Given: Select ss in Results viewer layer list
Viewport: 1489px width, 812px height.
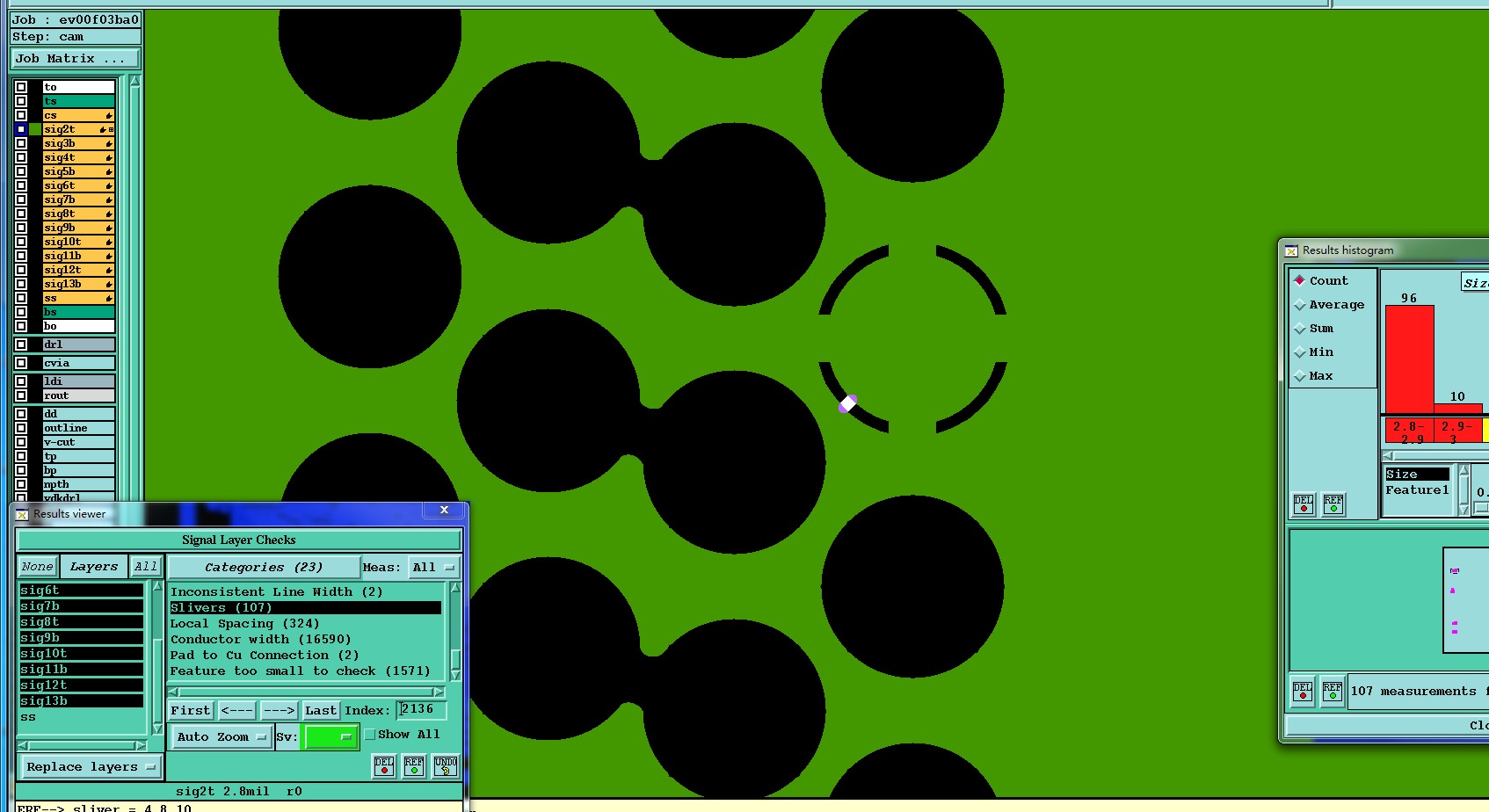Looking at the screenshot, I should [81, 717].
